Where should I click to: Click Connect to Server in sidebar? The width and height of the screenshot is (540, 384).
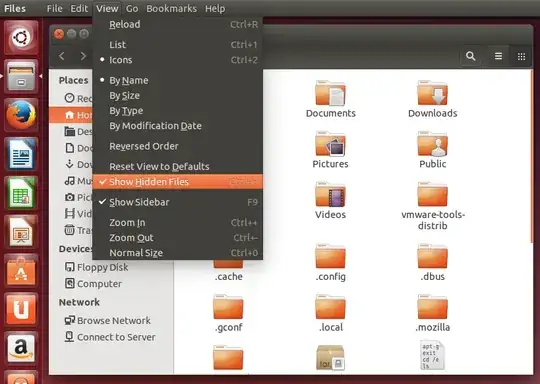click(x=110, y=337)
